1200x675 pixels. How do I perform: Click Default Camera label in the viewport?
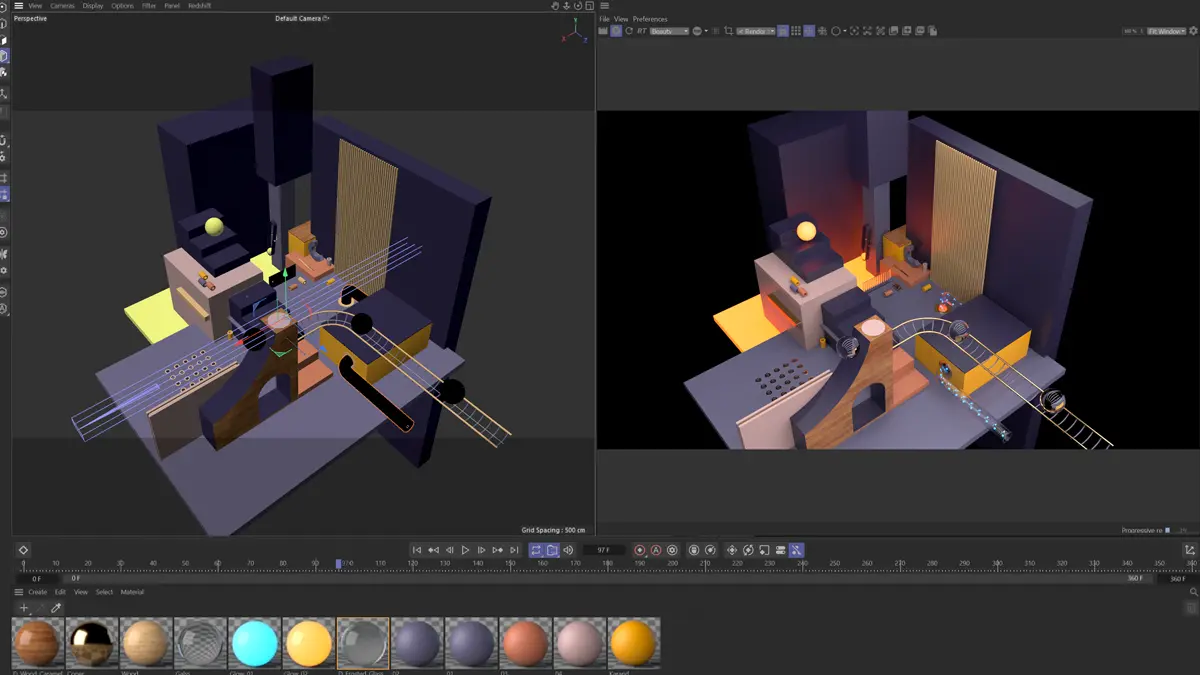(300, 18)
